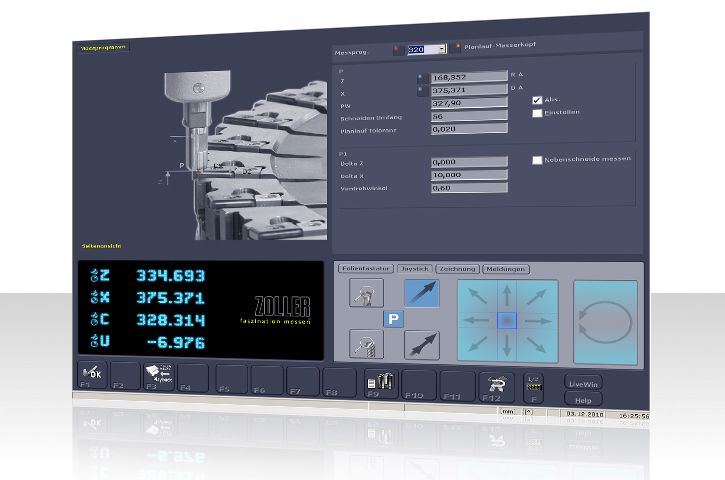This screenshot has height=480, width=725.
Task: Click the red indicator beside Messprog field
Action: (398, 49)
